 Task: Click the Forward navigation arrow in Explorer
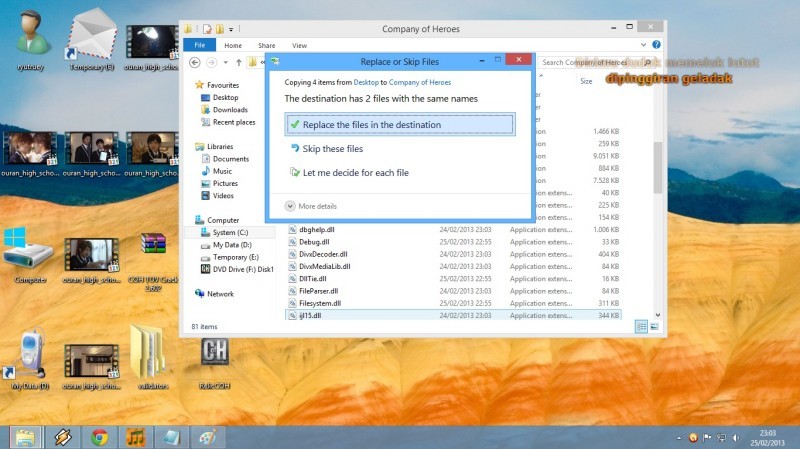pos(211,62)
